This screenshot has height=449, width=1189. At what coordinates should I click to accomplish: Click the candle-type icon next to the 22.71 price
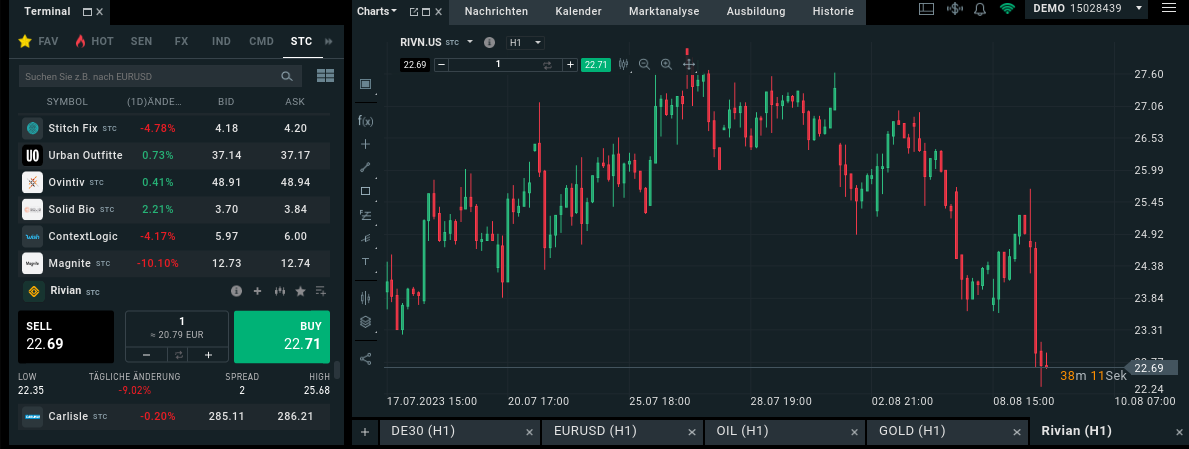(623, 64)
